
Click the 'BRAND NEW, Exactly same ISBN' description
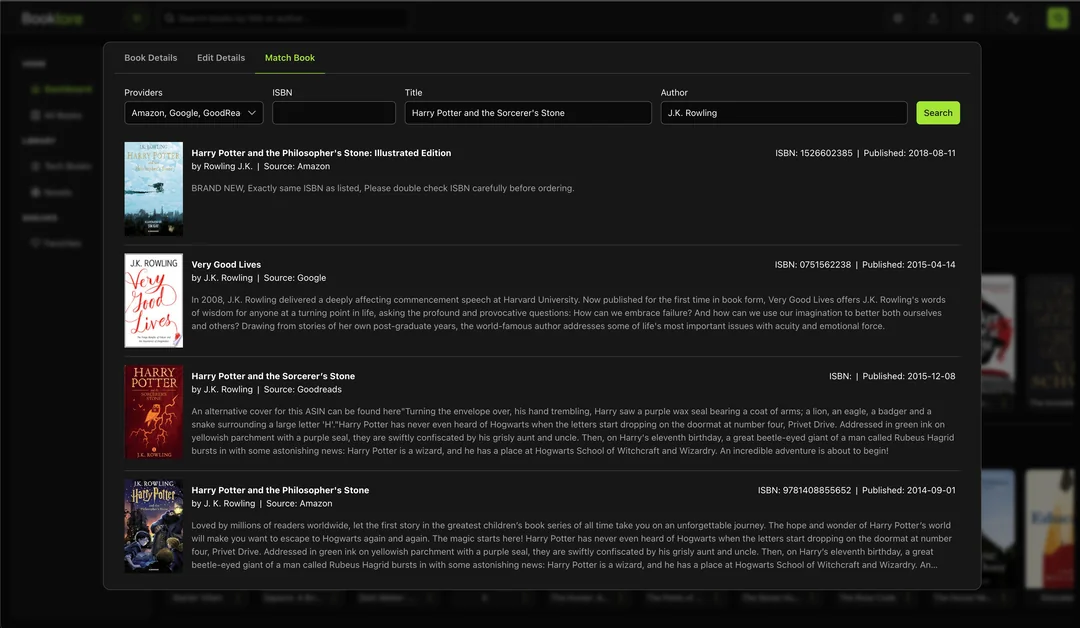coord(382,188)
